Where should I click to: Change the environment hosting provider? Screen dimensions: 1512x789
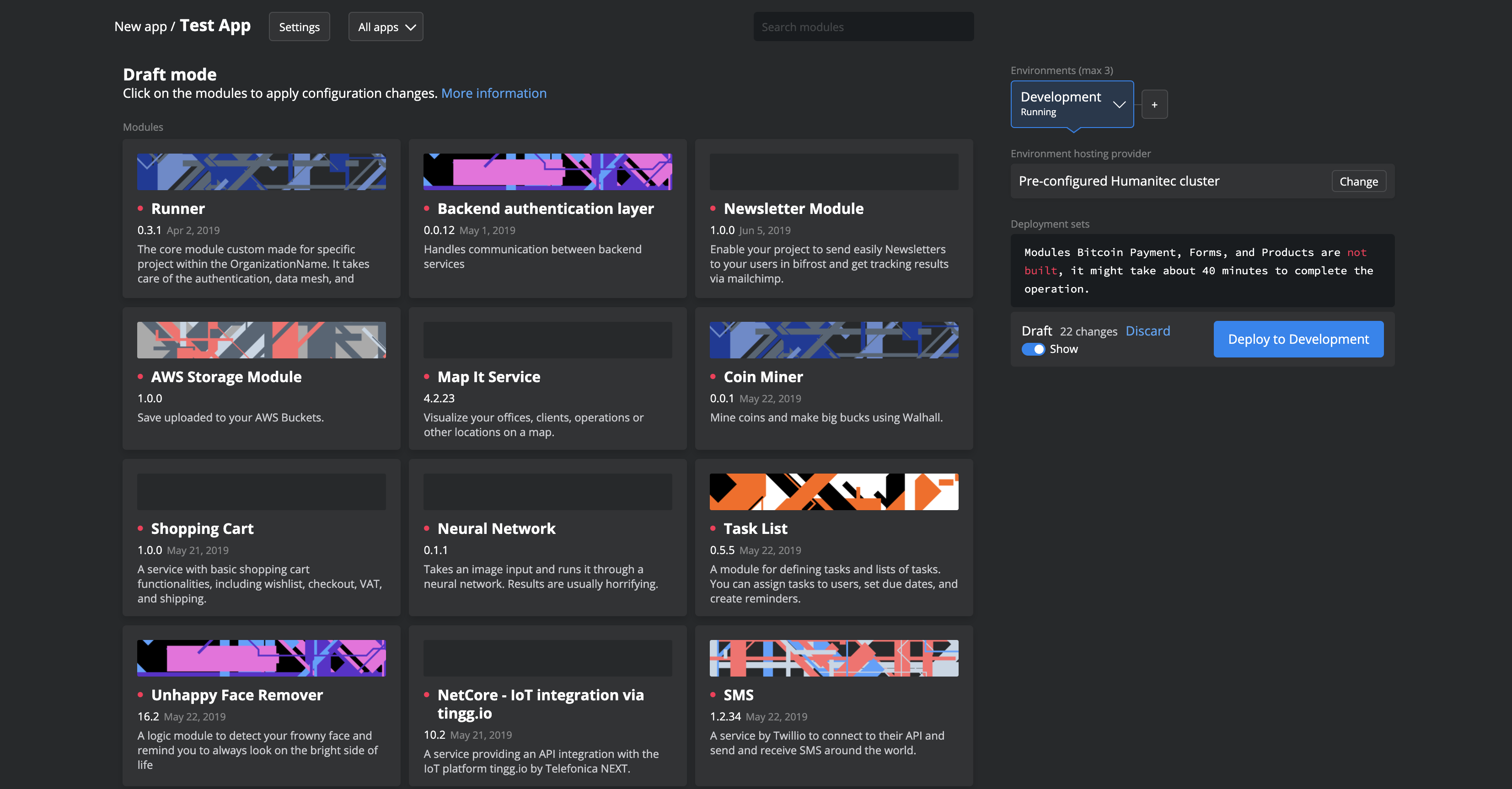tap(1358, 181)
